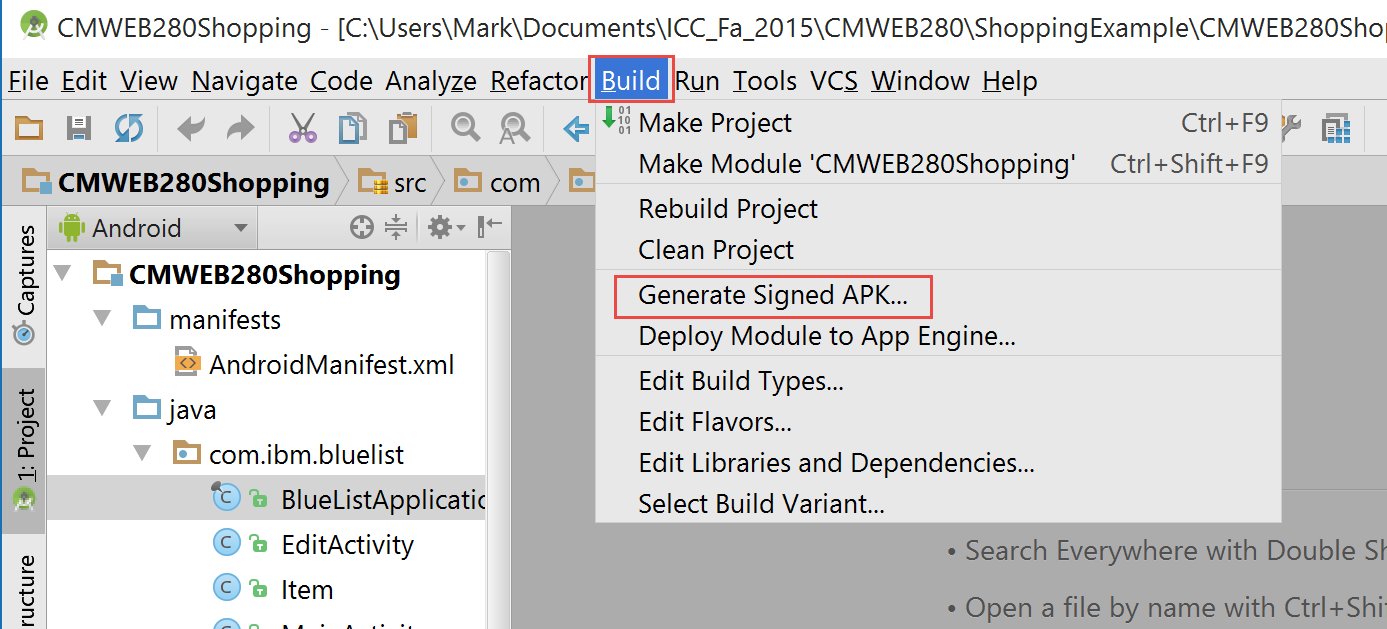Screen dimensions: 1387x629
Task: Choose Select Build Variant... entry
Action: [938, 504]
